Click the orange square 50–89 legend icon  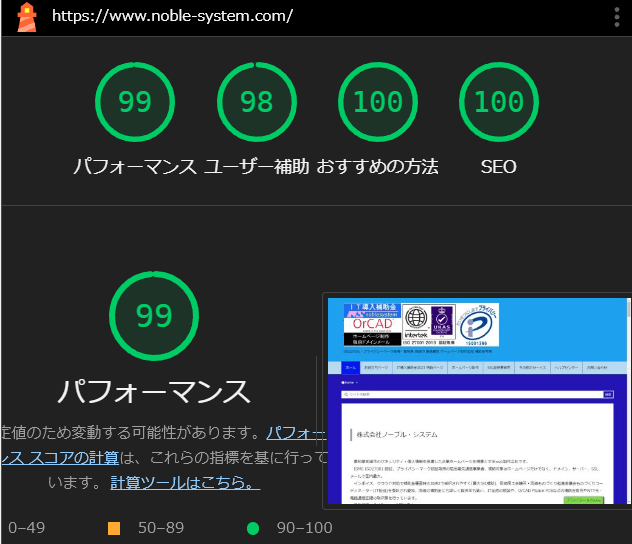114,528
